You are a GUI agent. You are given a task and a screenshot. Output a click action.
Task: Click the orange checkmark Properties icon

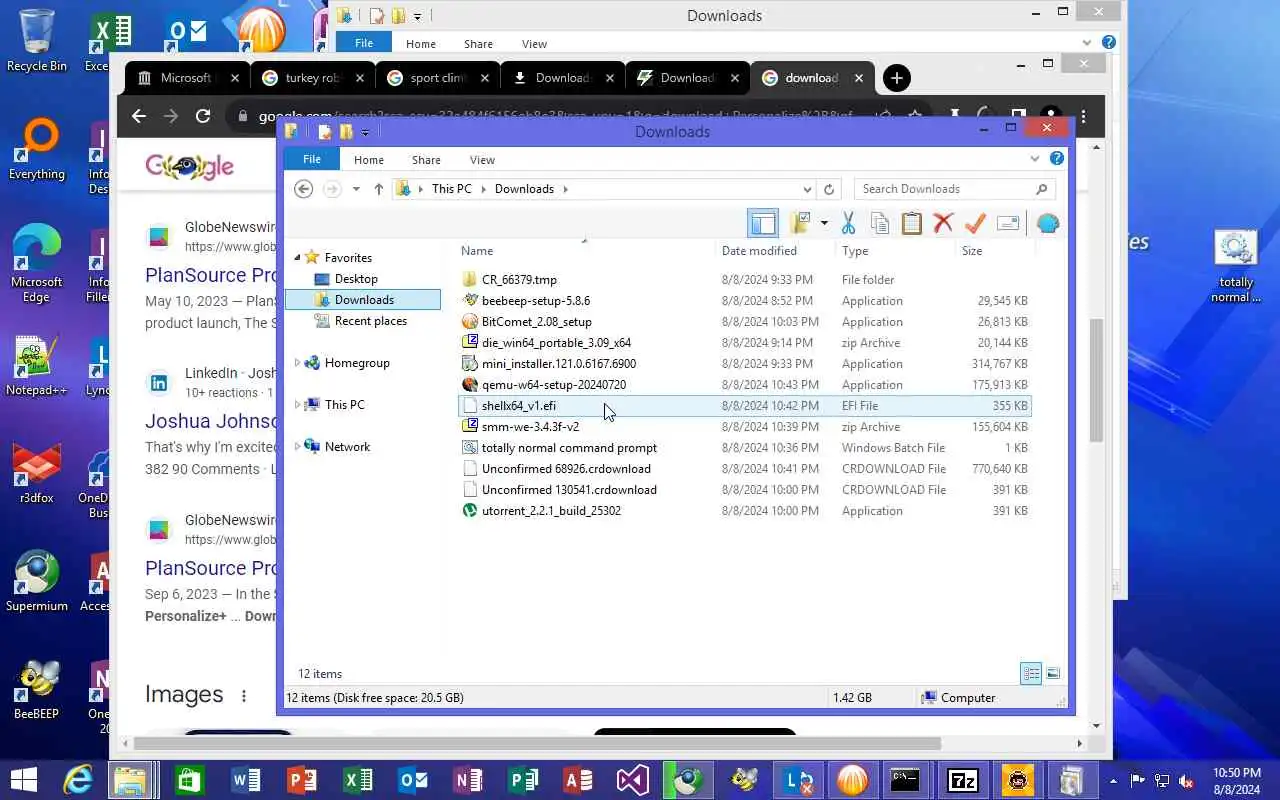pos(975,223)
